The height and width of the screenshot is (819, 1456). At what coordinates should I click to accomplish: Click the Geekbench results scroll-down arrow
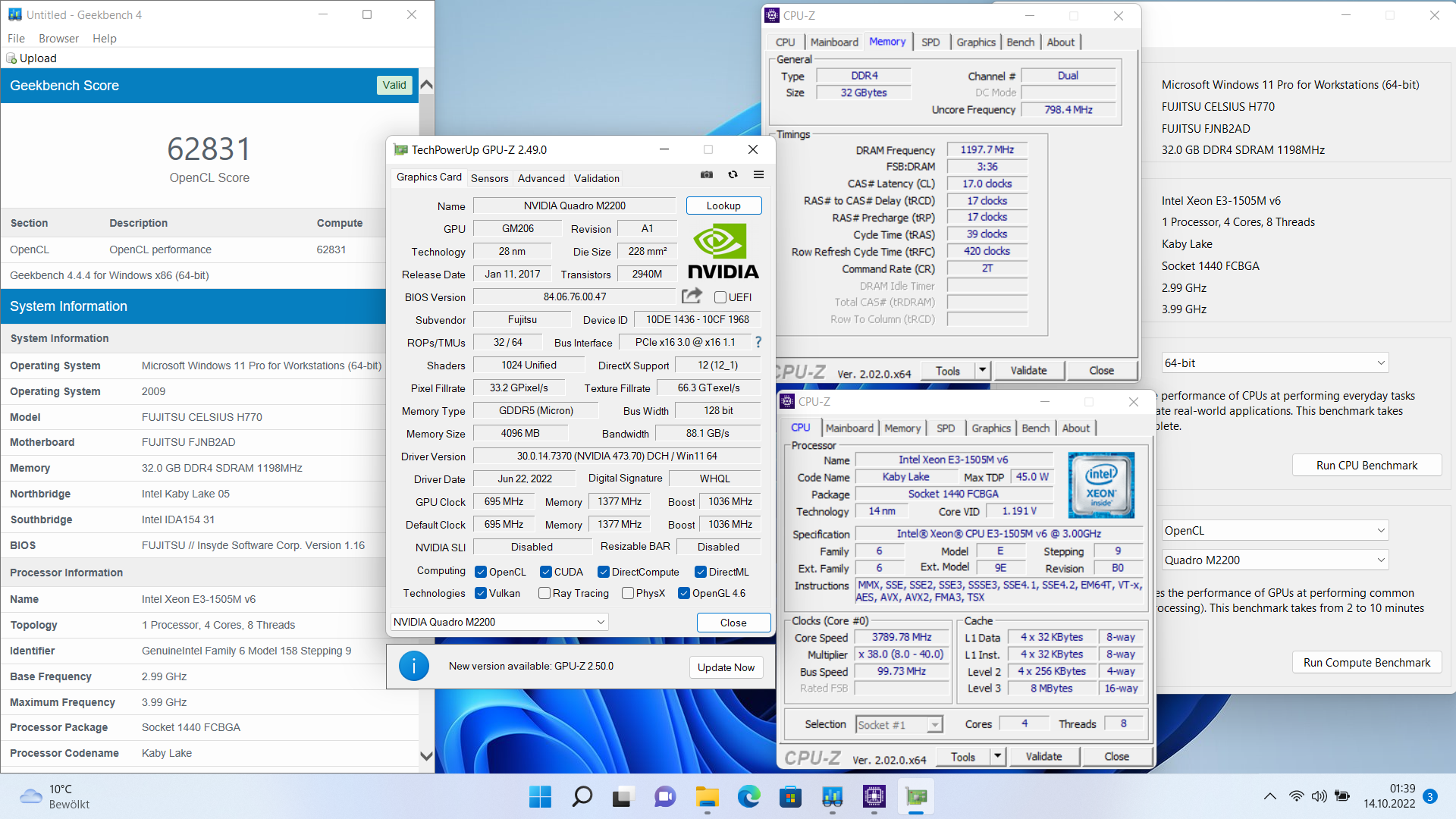pyautogui.click(x=426, y=755)
